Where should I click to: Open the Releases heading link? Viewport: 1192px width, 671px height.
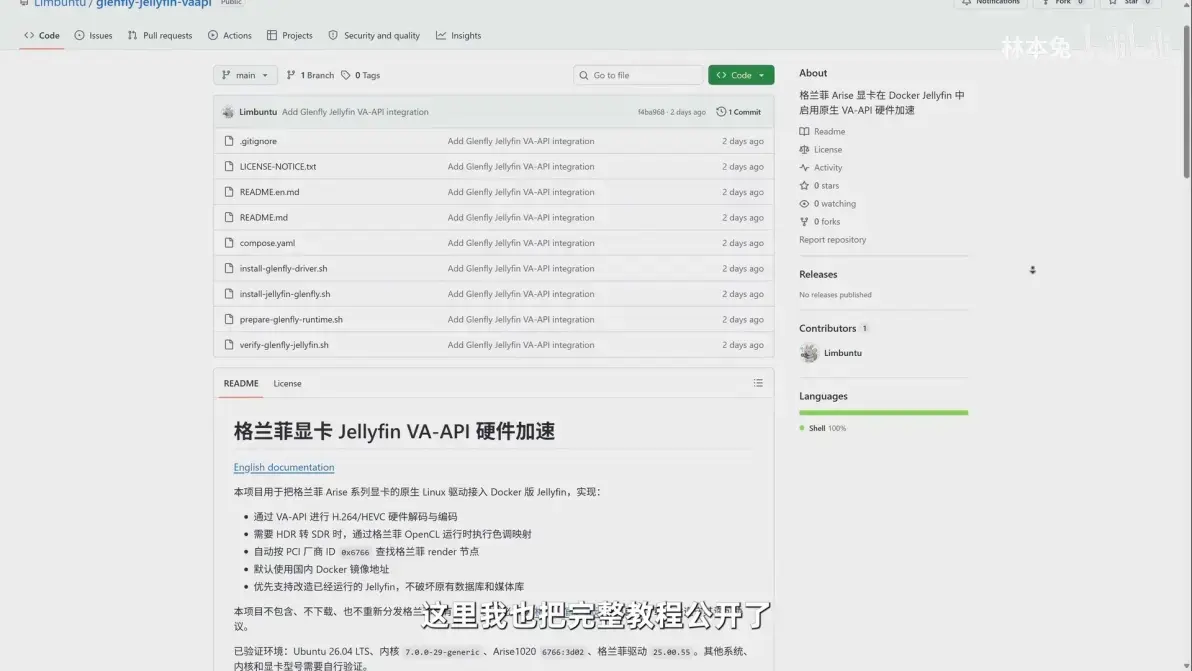pyautogui.click(x=818, y=274)
